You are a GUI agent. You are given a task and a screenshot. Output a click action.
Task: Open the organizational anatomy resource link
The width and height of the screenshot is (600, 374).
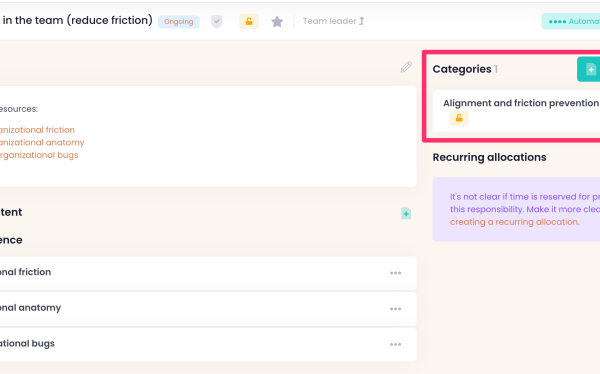click(x=42, y=142)
